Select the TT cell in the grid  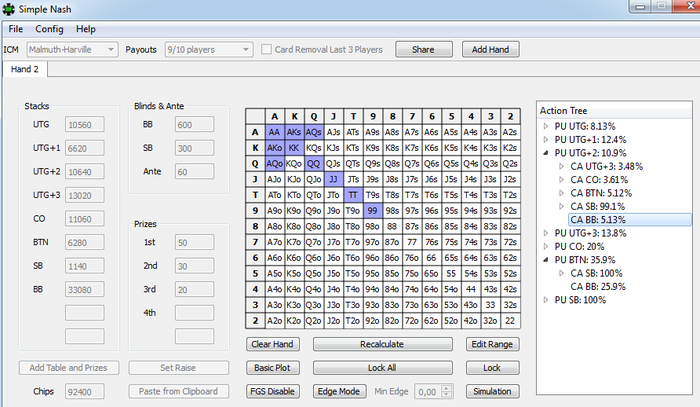coord(353,195)
